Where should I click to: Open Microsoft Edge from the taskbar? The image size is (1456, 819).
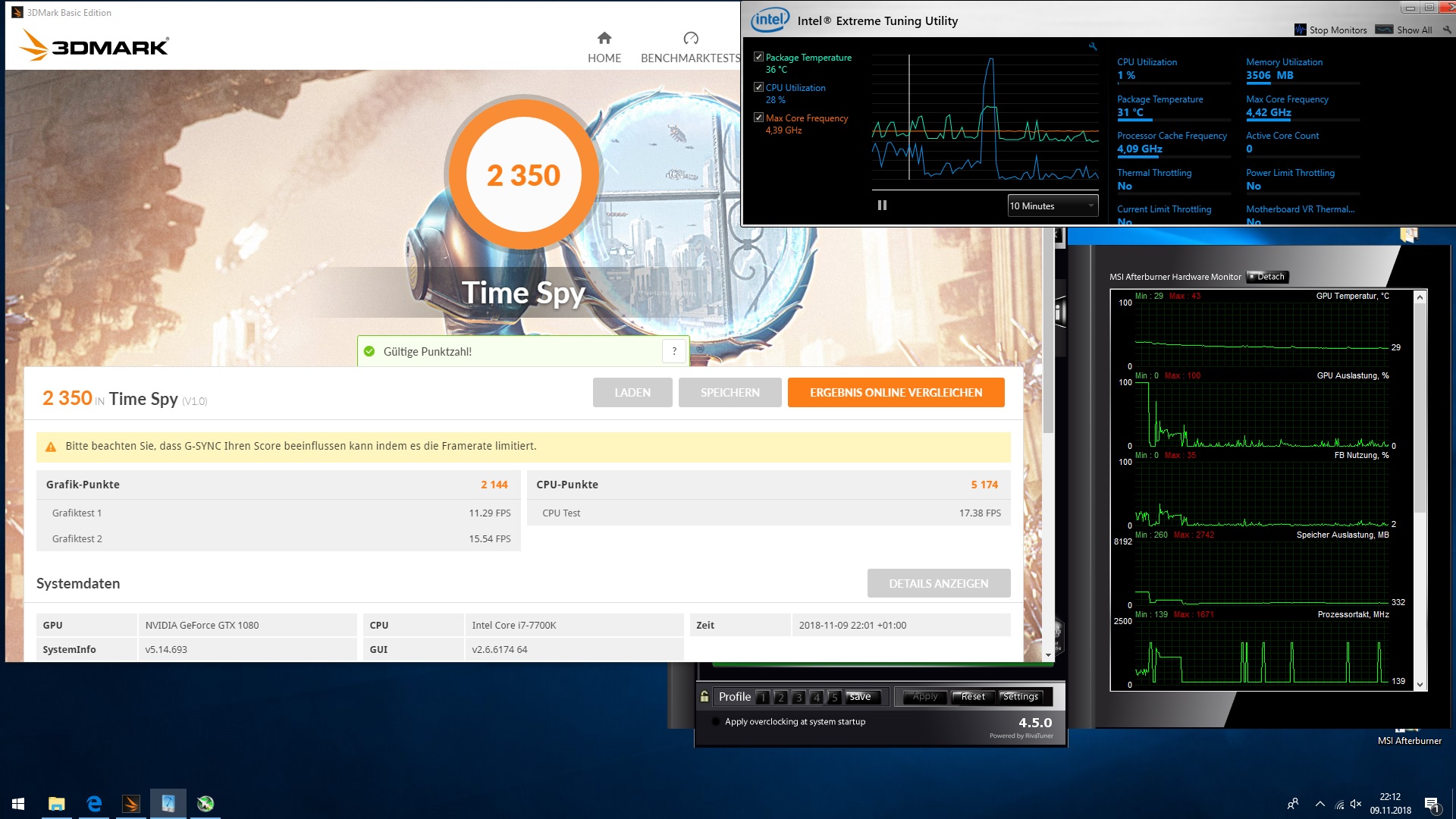tap(94, 804)
